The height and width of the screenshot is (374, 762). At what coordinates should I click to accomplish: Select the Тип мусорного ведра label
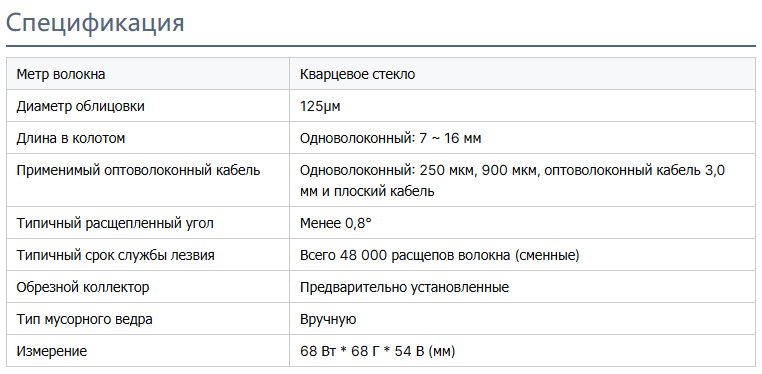coord(85,319)
